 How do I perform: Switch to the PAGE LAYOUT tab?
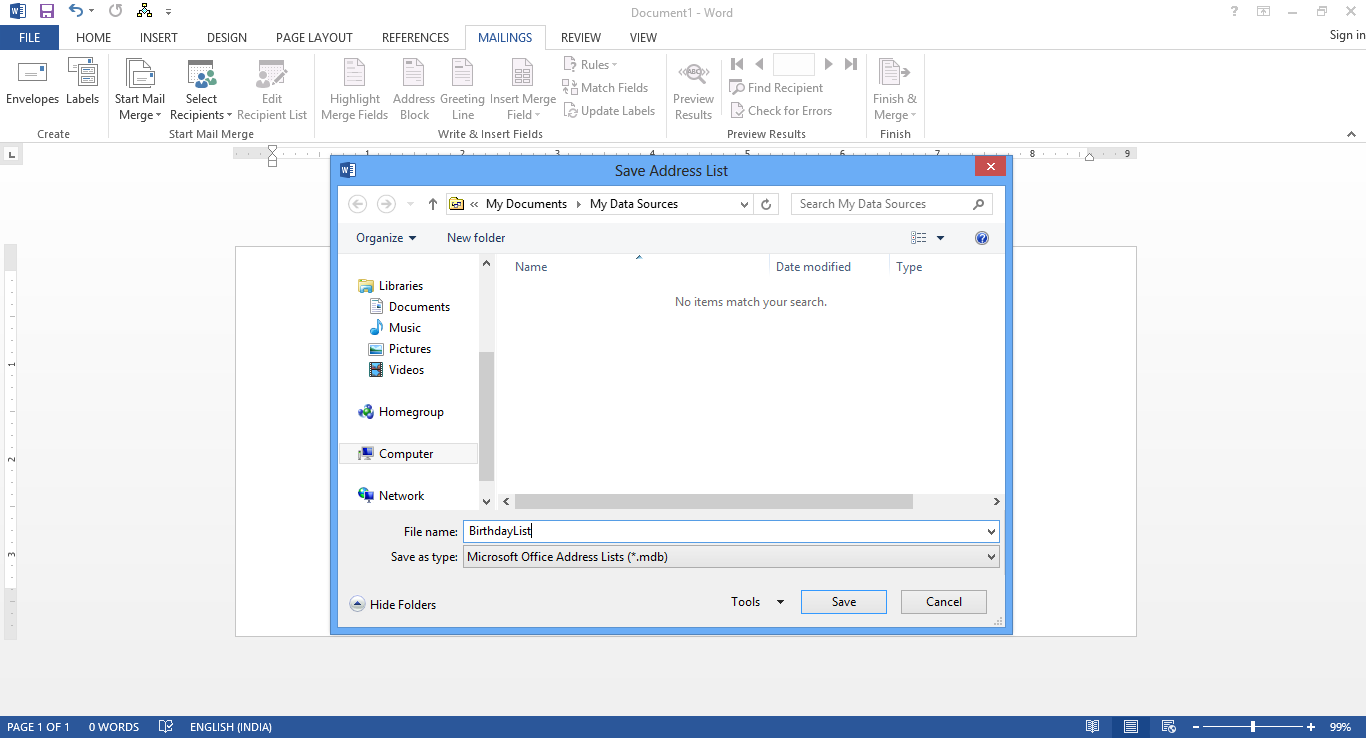click(x=314, y=38)
